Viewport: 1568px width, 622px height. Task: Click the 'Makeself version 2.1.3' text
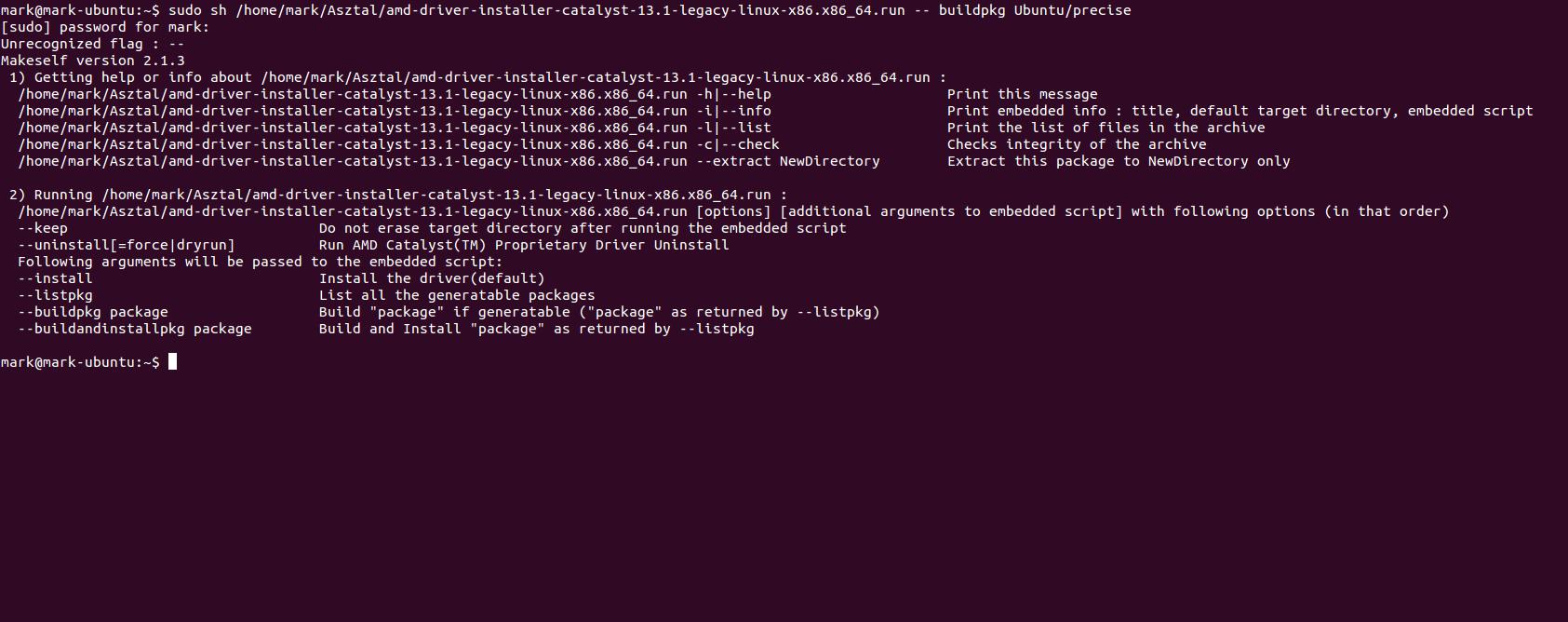[93, 61]
